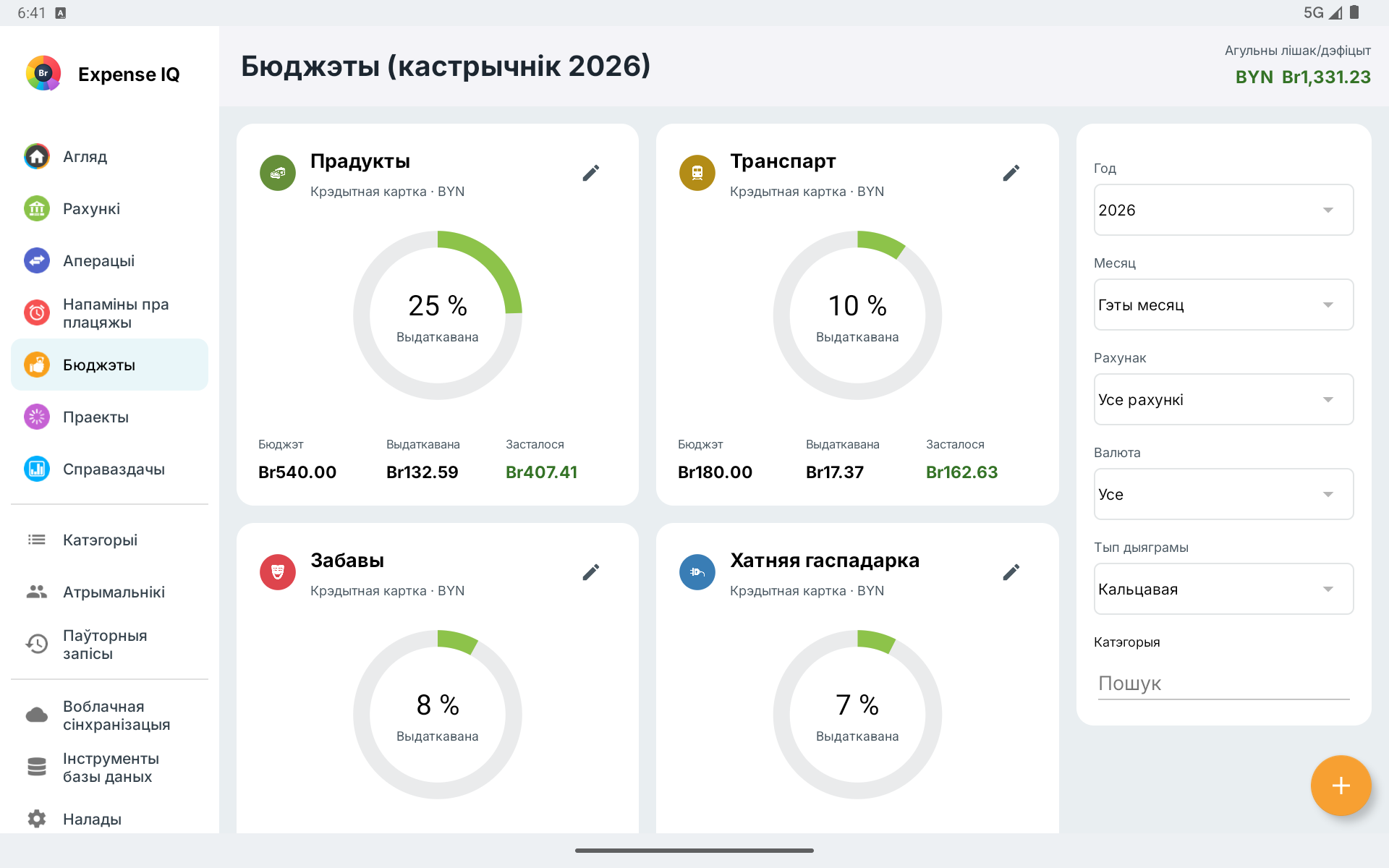1389x868 pixels.
Task: Click the Інструменты базы даных icon
Action: [x=37, y=767]
